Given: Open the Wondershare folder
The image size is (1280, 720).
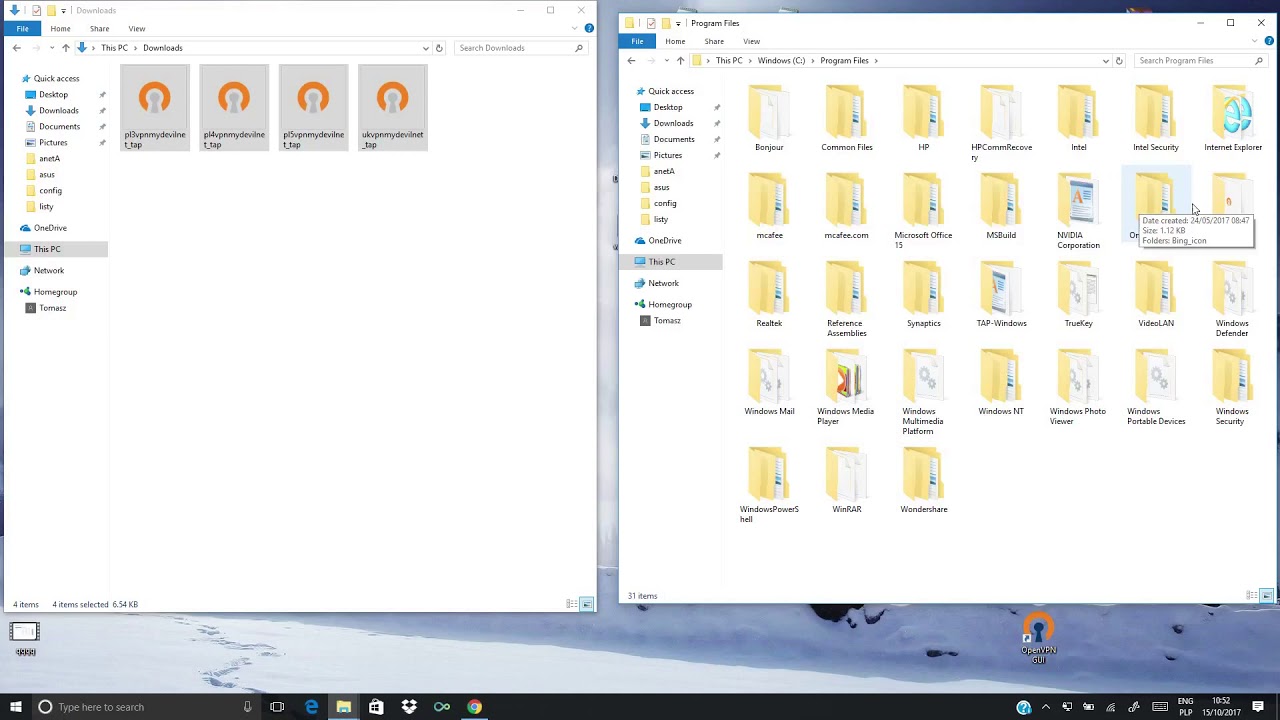Looking at the screenshot, I should coord(923,481).
